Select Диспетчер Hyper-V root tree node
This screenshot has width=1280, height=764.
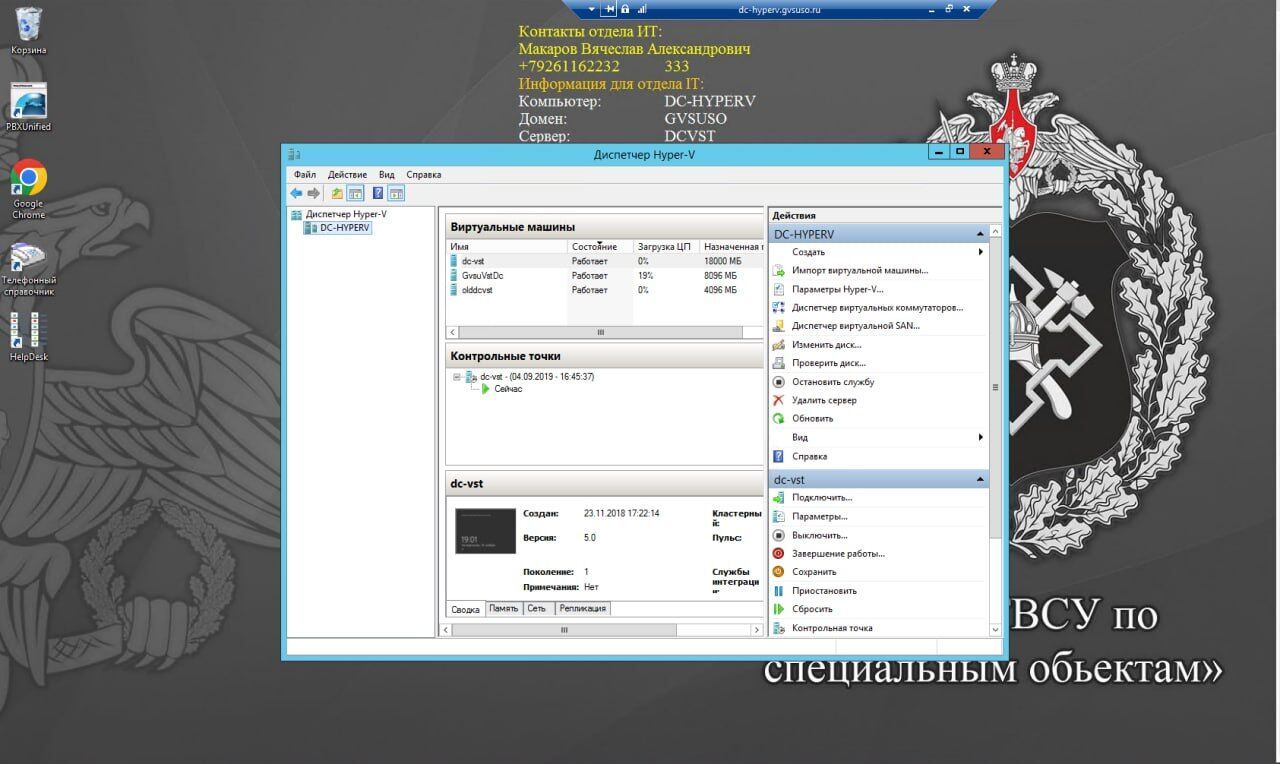click(x=346, y=214)
